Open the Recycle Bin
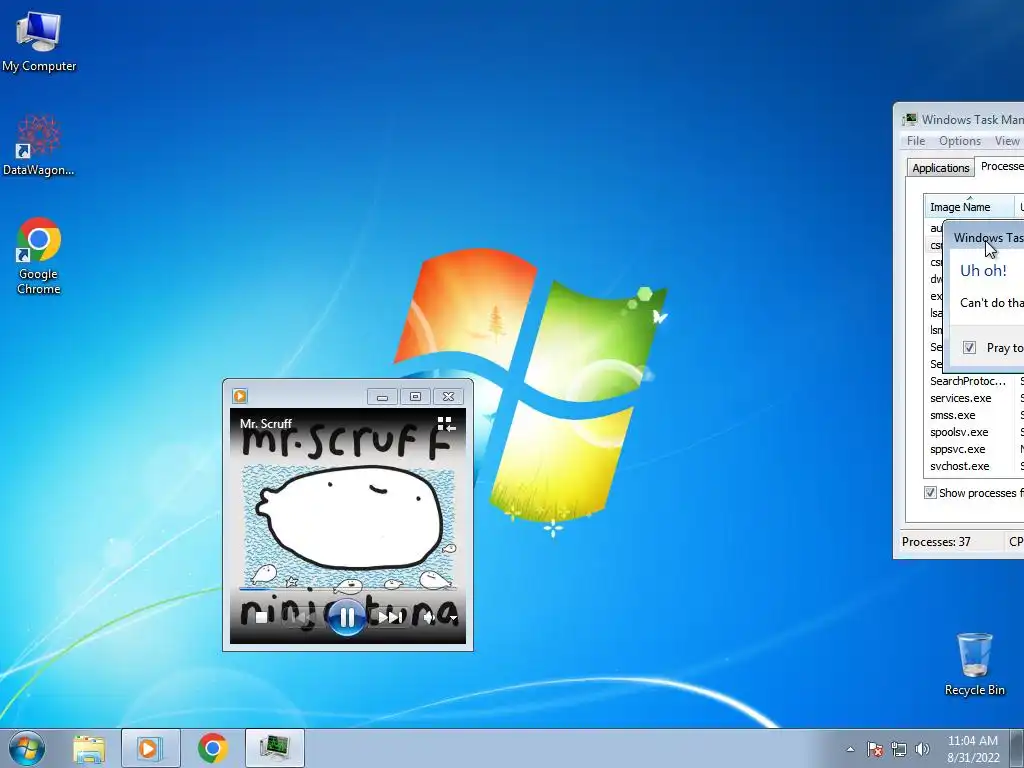The image size is (1024, 768). tap(974, 664)
